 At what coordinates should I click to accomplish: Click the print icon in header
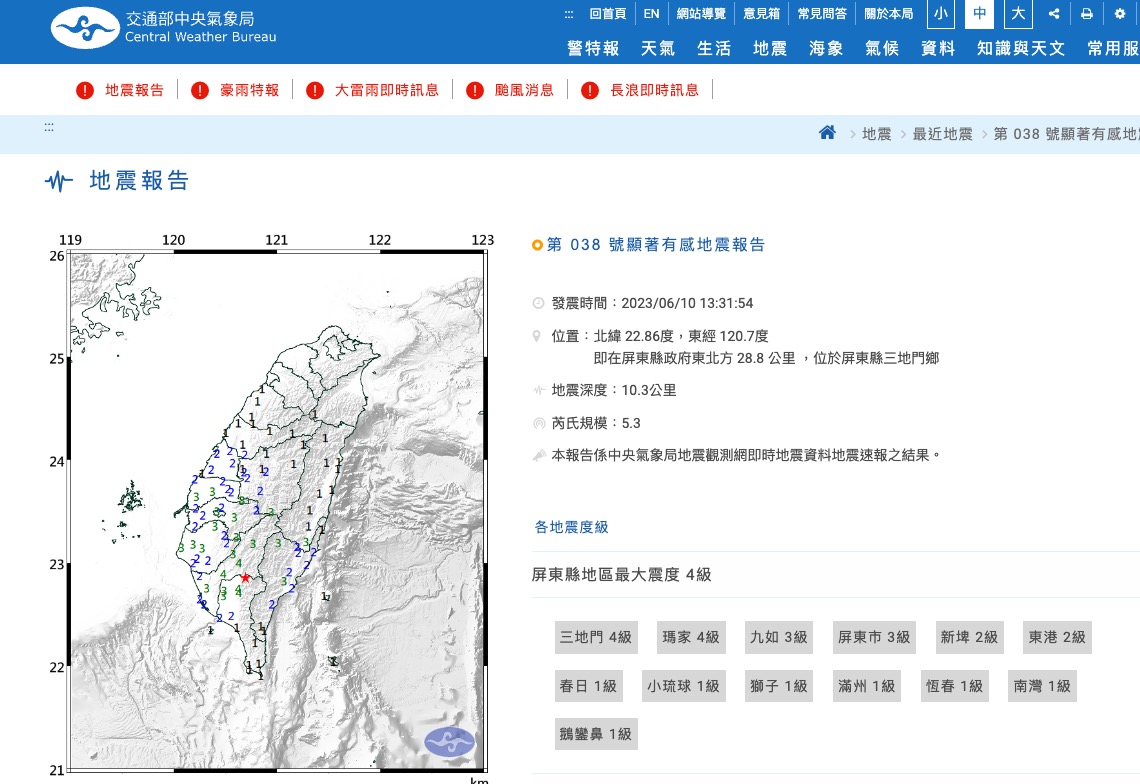click(1086, 14)
